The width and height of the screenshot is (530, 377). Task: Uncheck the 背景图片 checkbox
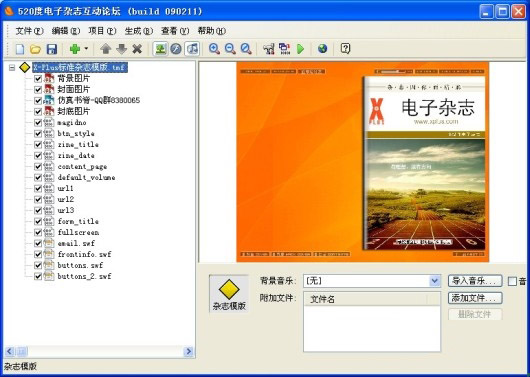pyautogui.click(x=38, y=79)
